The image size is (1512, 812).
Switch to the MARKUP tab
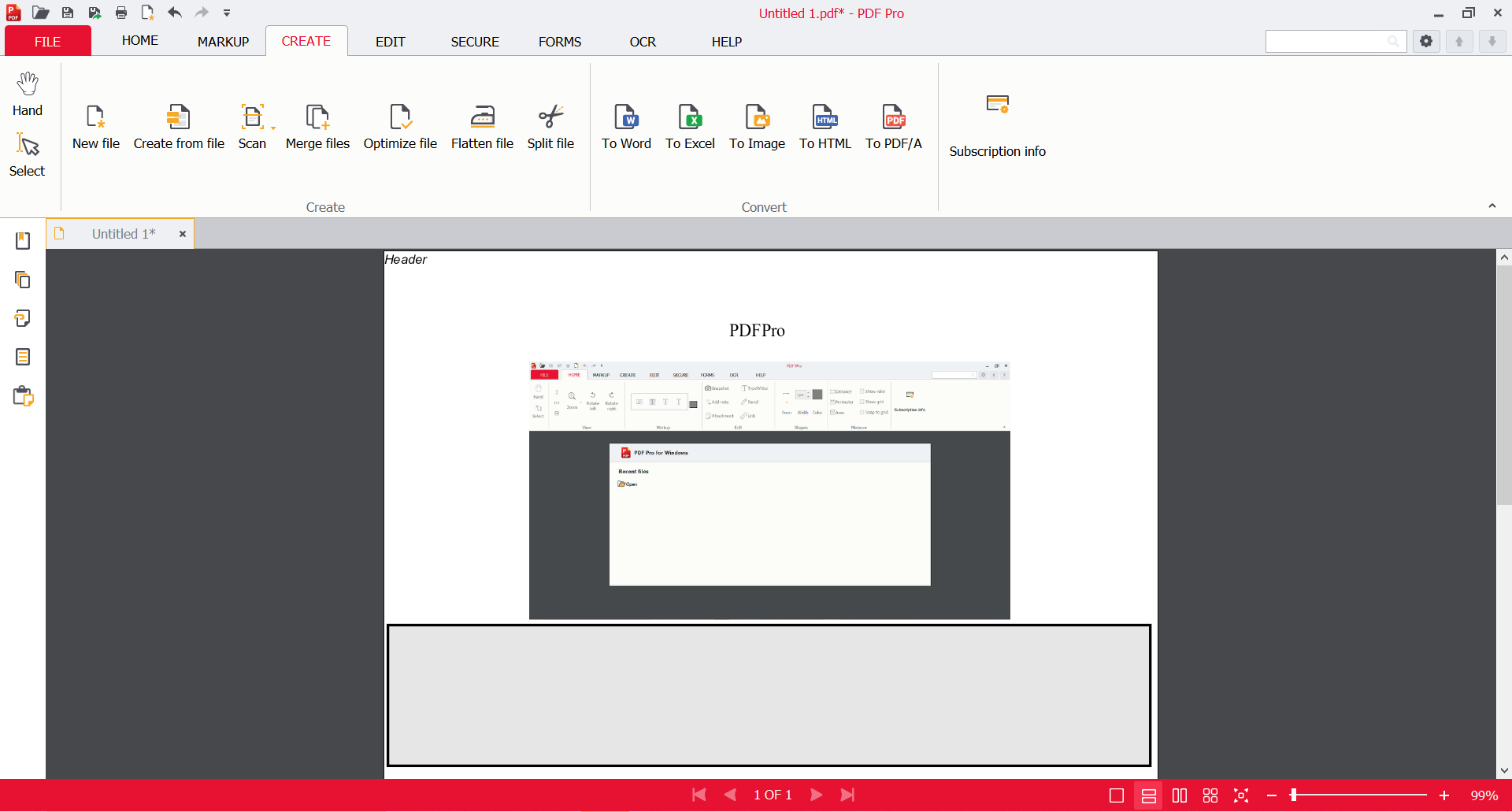coord(224,42)
